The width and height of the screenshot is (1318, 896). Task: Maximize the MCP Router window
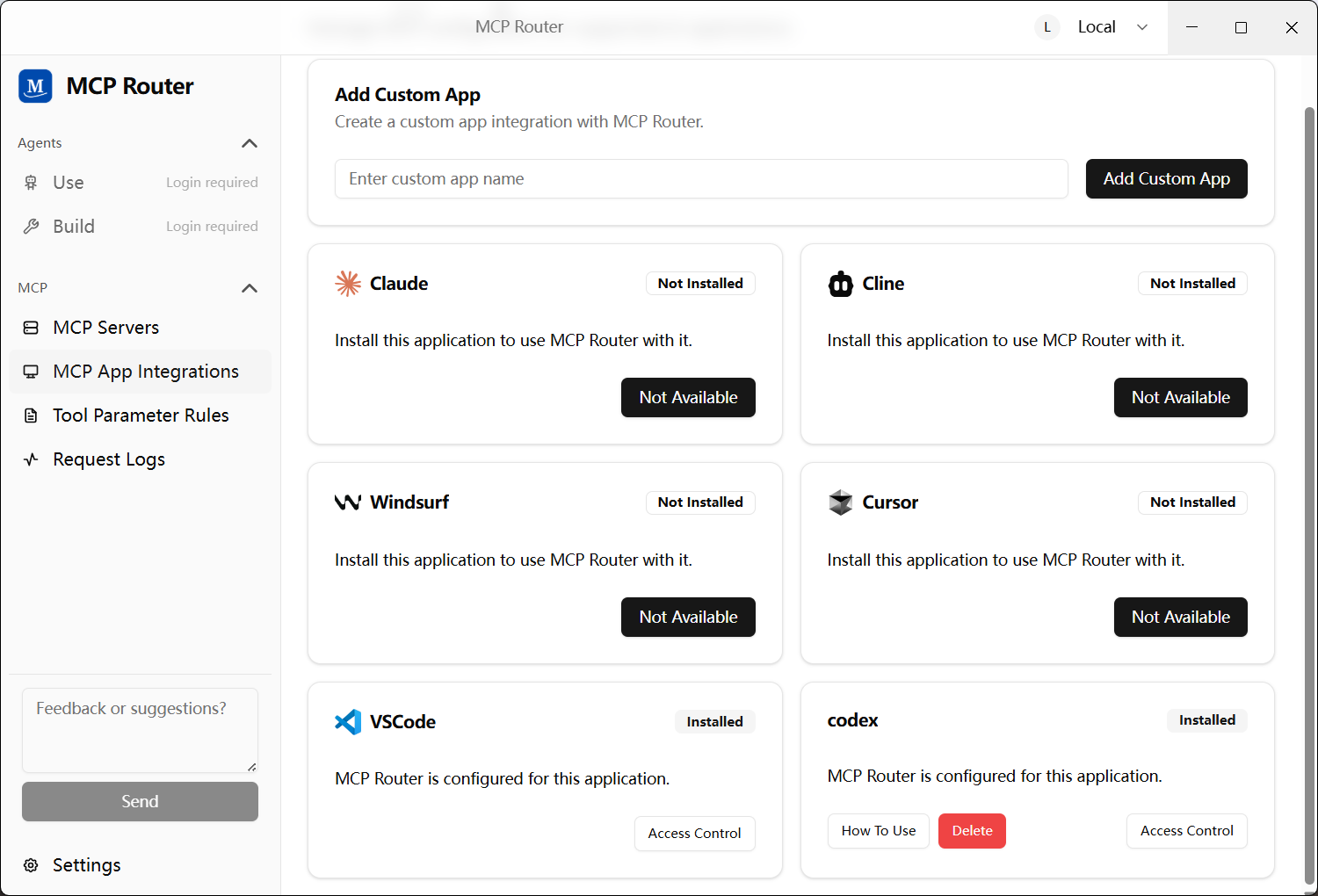coord(1241,27)
